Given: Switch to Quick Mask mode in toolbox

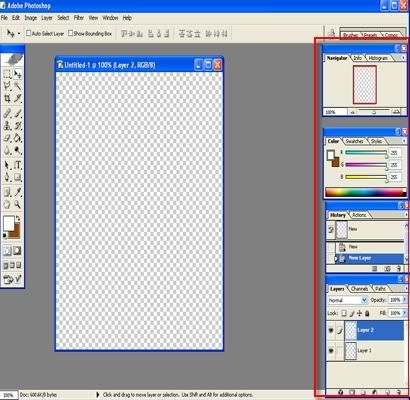Looking at the screenshot, I should [17, 251].
